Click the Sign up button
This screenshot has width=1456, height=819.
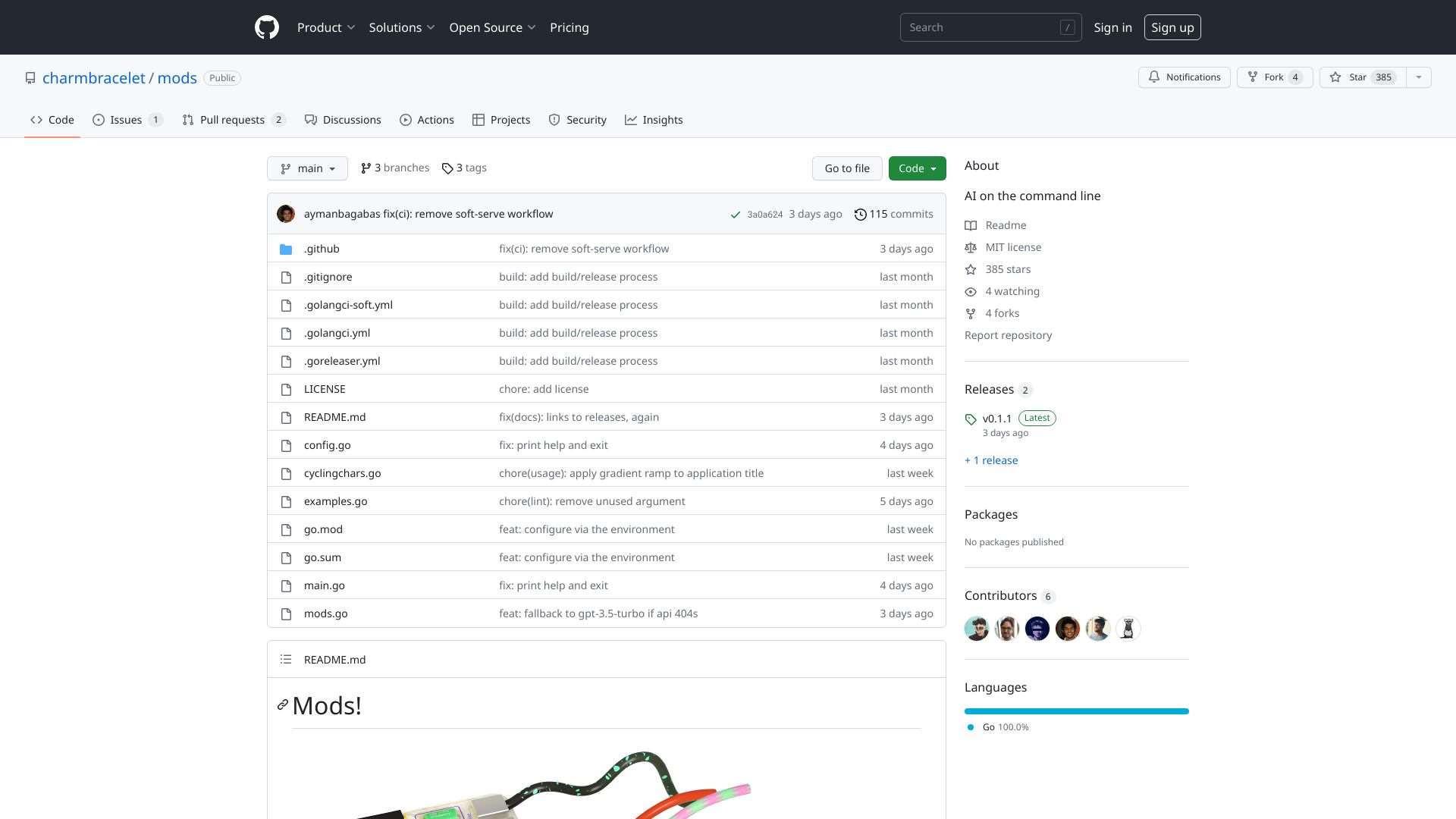1172,27
